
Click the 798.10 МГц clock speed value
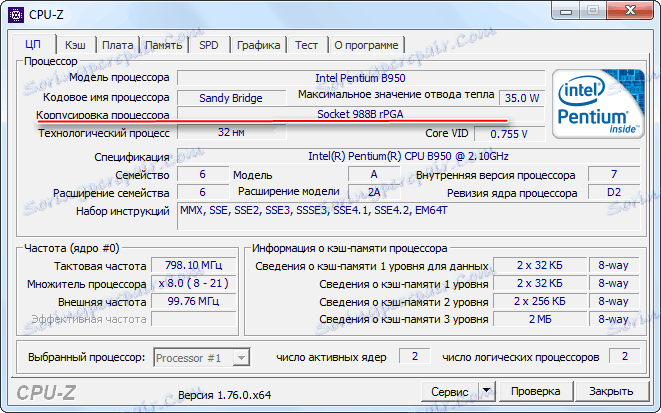193,266
